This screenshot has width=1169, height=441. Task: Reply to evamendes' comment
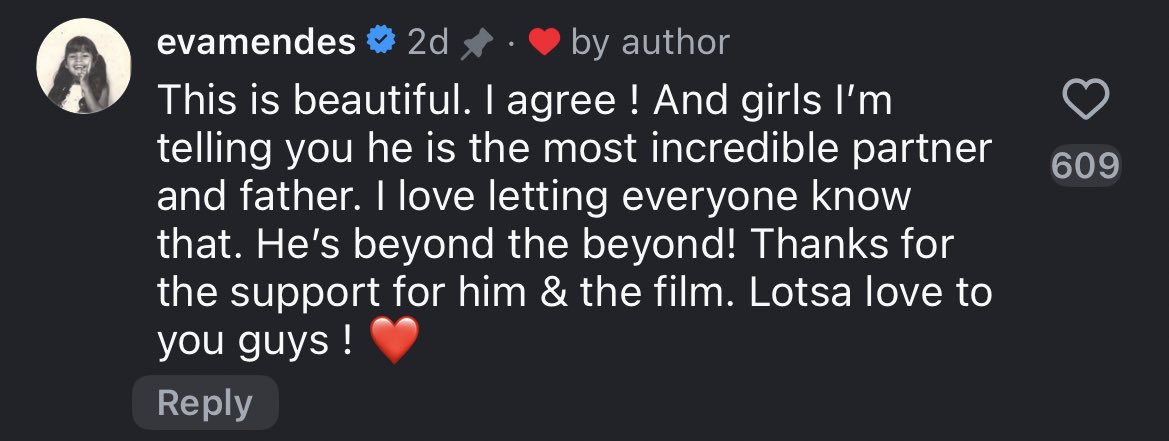(205, 403)
